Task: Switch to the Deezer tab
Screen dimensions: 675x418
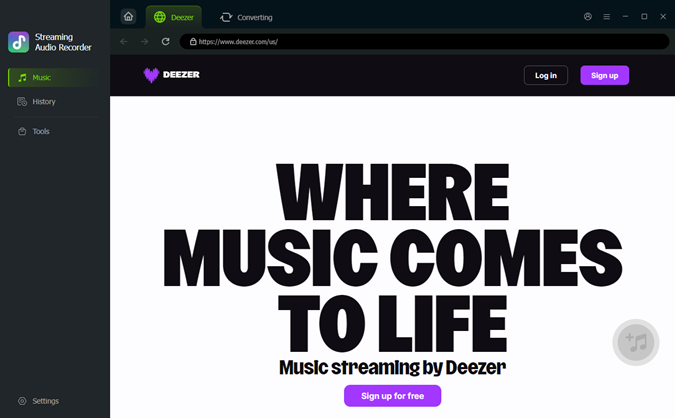Action: [x=174, y=17]
